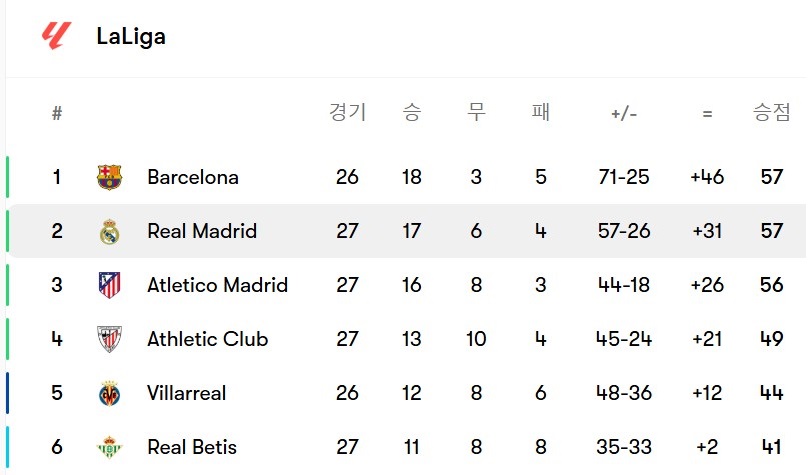This screenshot has height=475, width=809.
Task: Open the Atletico Madrid team page
Action: [217, 286]
